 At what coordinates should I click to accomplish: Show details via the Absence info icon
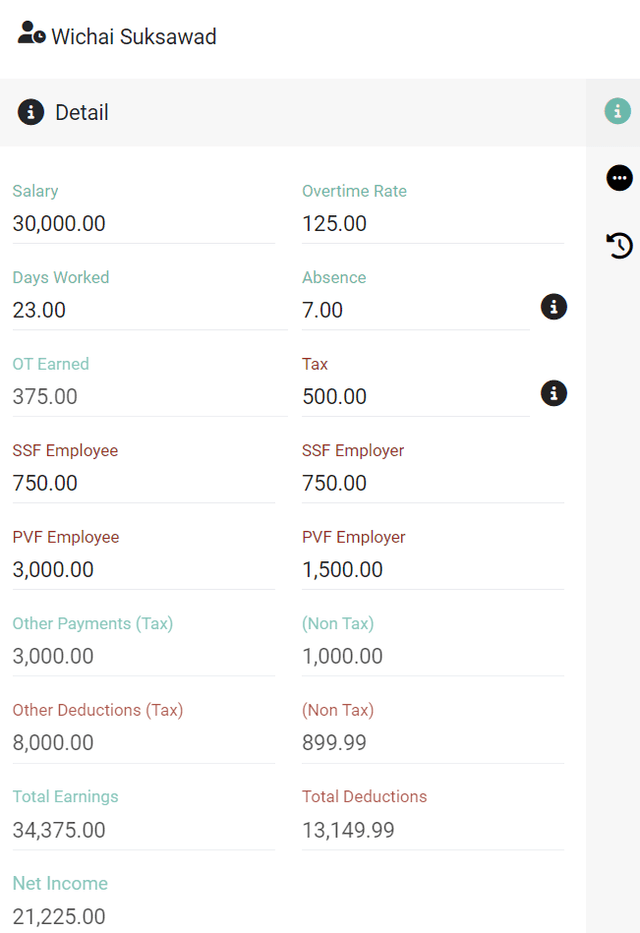pyautogui.click(x=554, y=307)
